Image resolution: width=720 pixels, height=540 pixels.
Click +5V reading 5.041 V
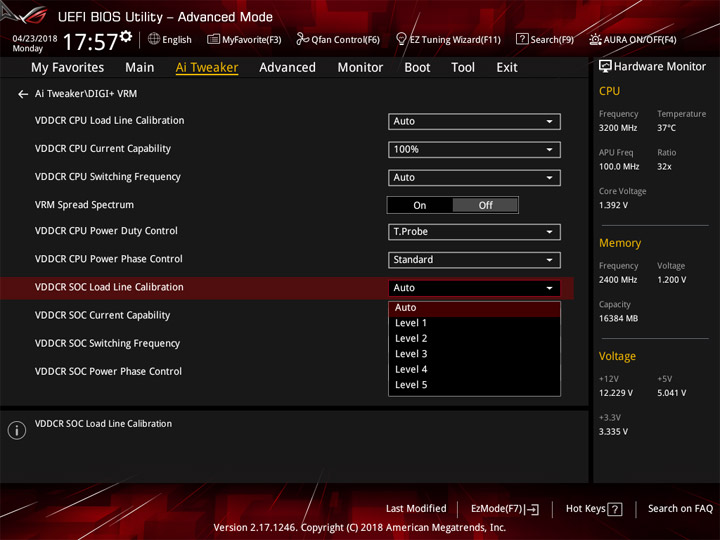[672, 393]
